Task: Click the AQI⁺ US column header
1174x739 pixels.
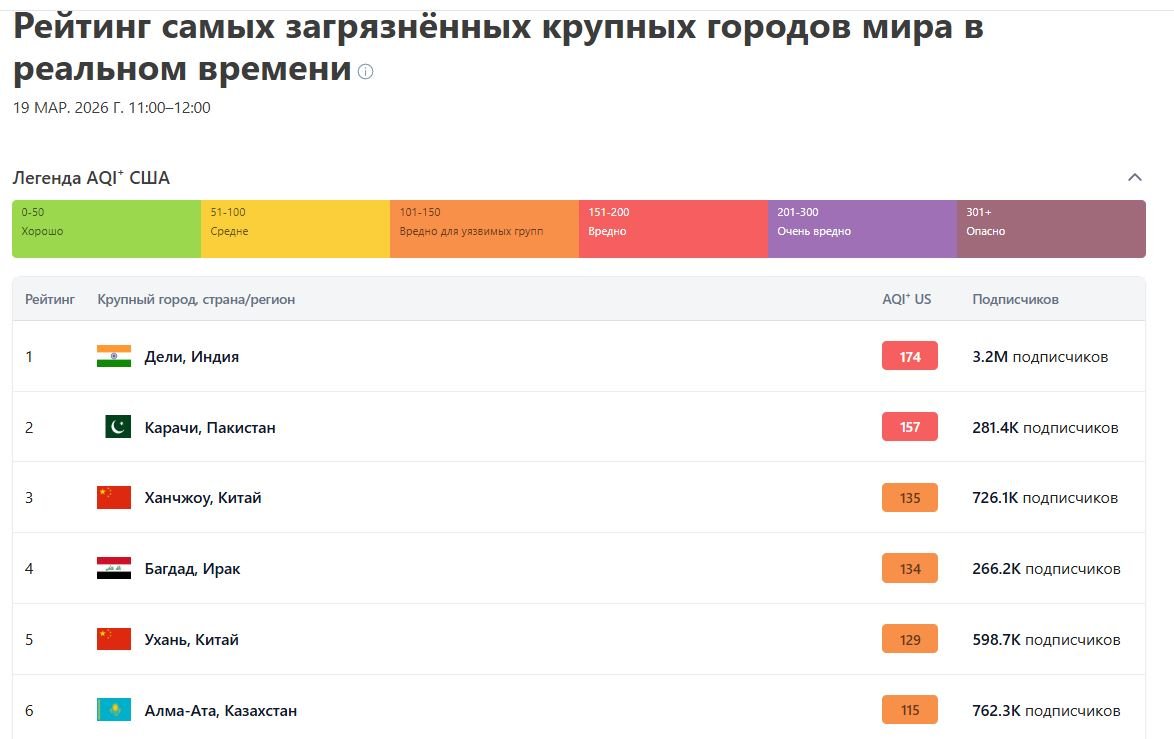Action: click(906, 299)
